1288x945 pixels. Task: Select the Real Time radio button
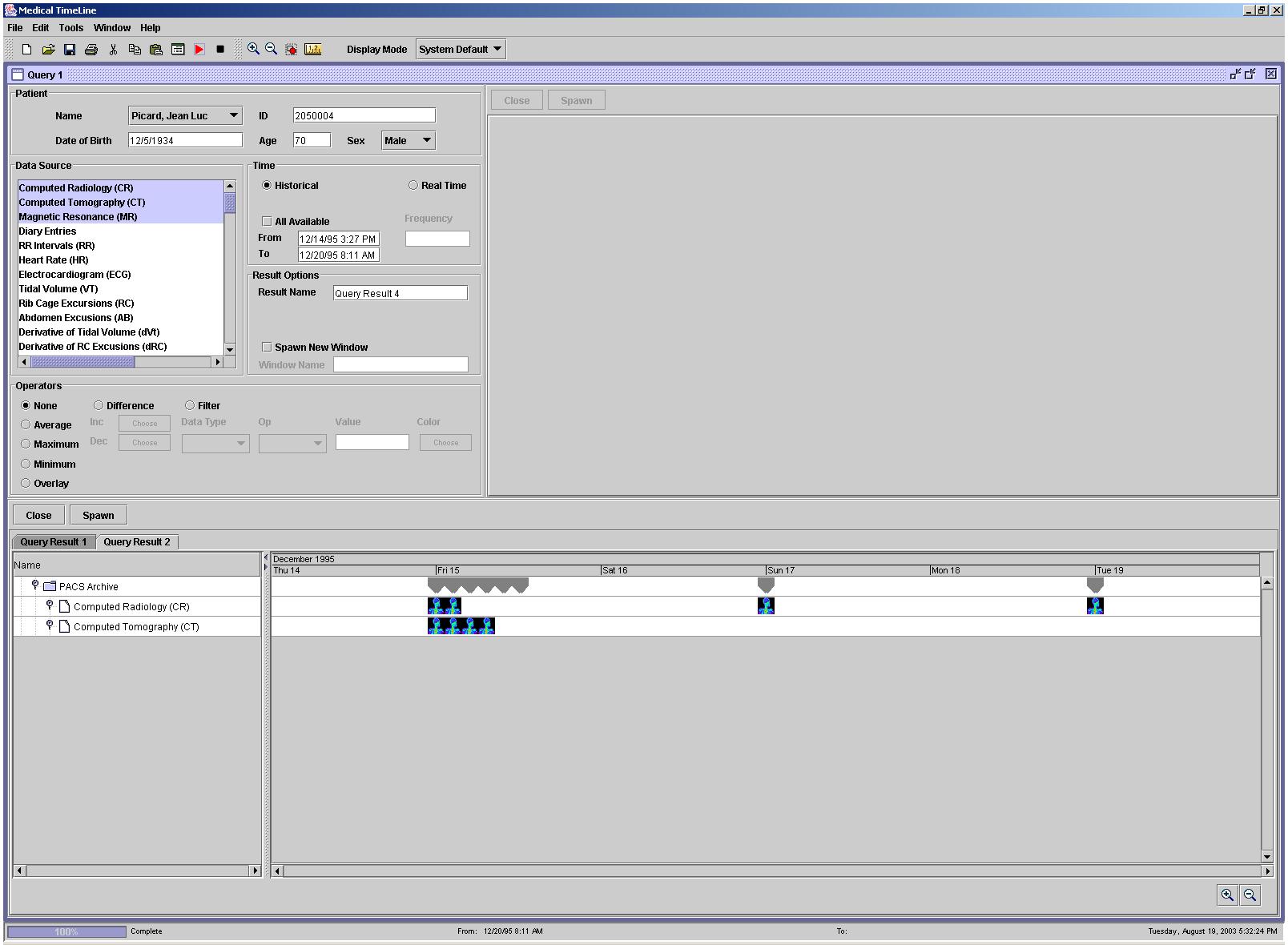(413, 186)
